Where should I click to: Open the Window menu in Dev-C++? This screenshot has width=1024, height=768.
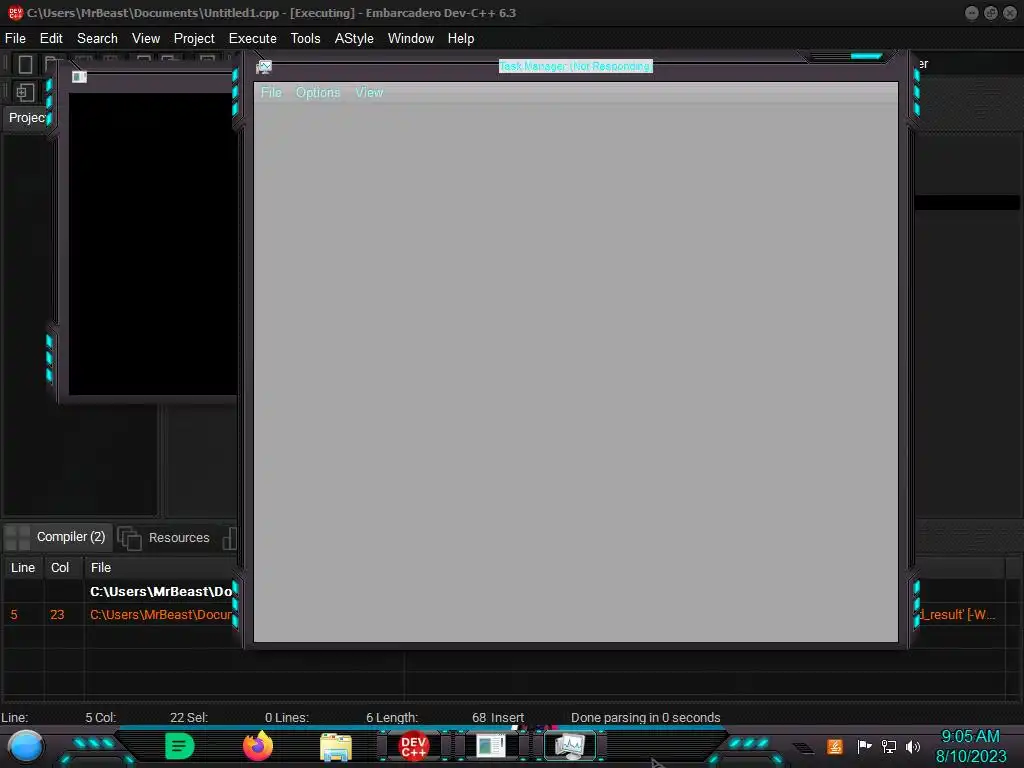(x=411, y=39)
